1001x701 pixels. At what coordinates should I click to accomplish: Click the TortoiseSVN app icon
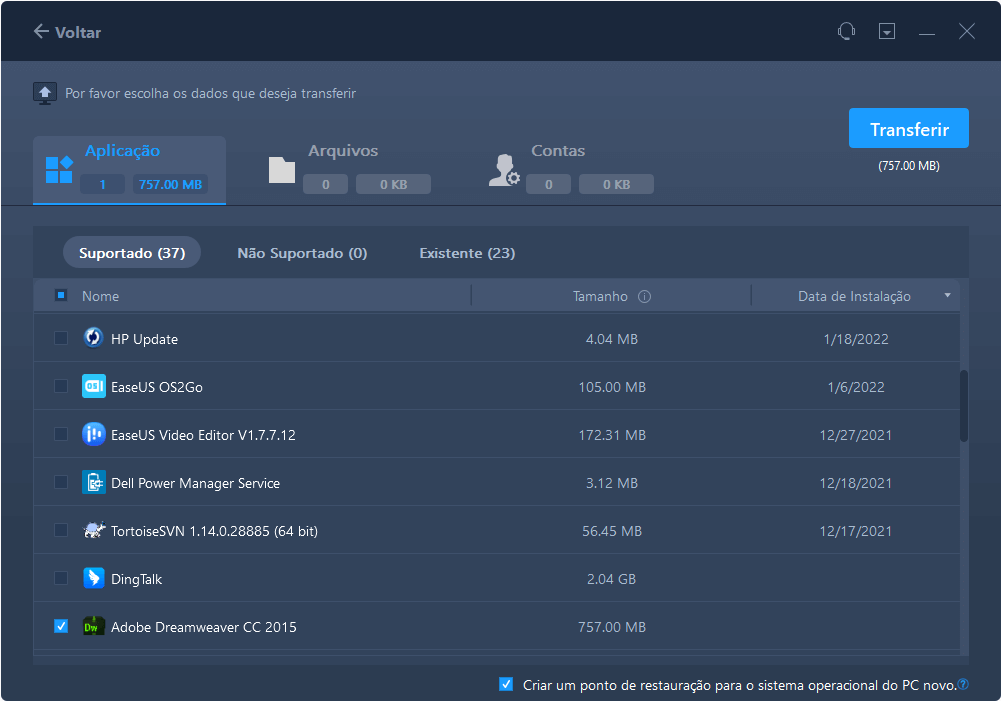click(x=93, y=531)
